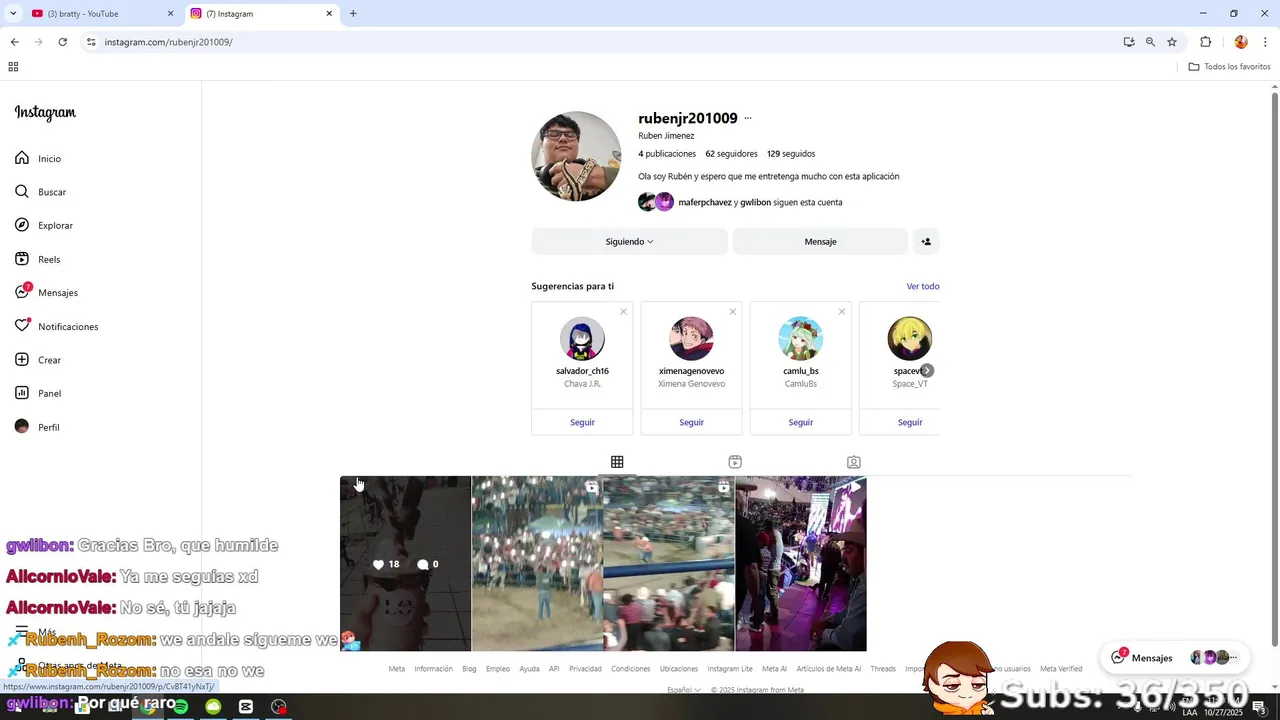Follow ximenagenovevo with Seguir
1280x720 pixels.
[x=691, y=422]
